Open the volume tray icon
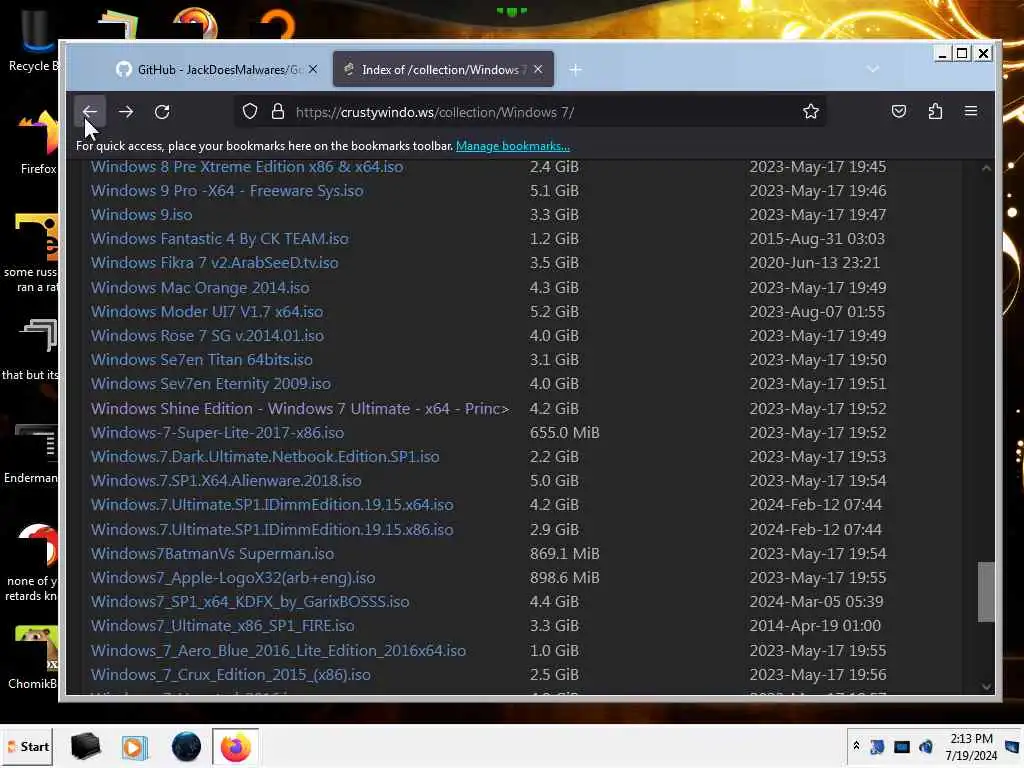This screenshot has width=1024, height=768. click(926, 746)
